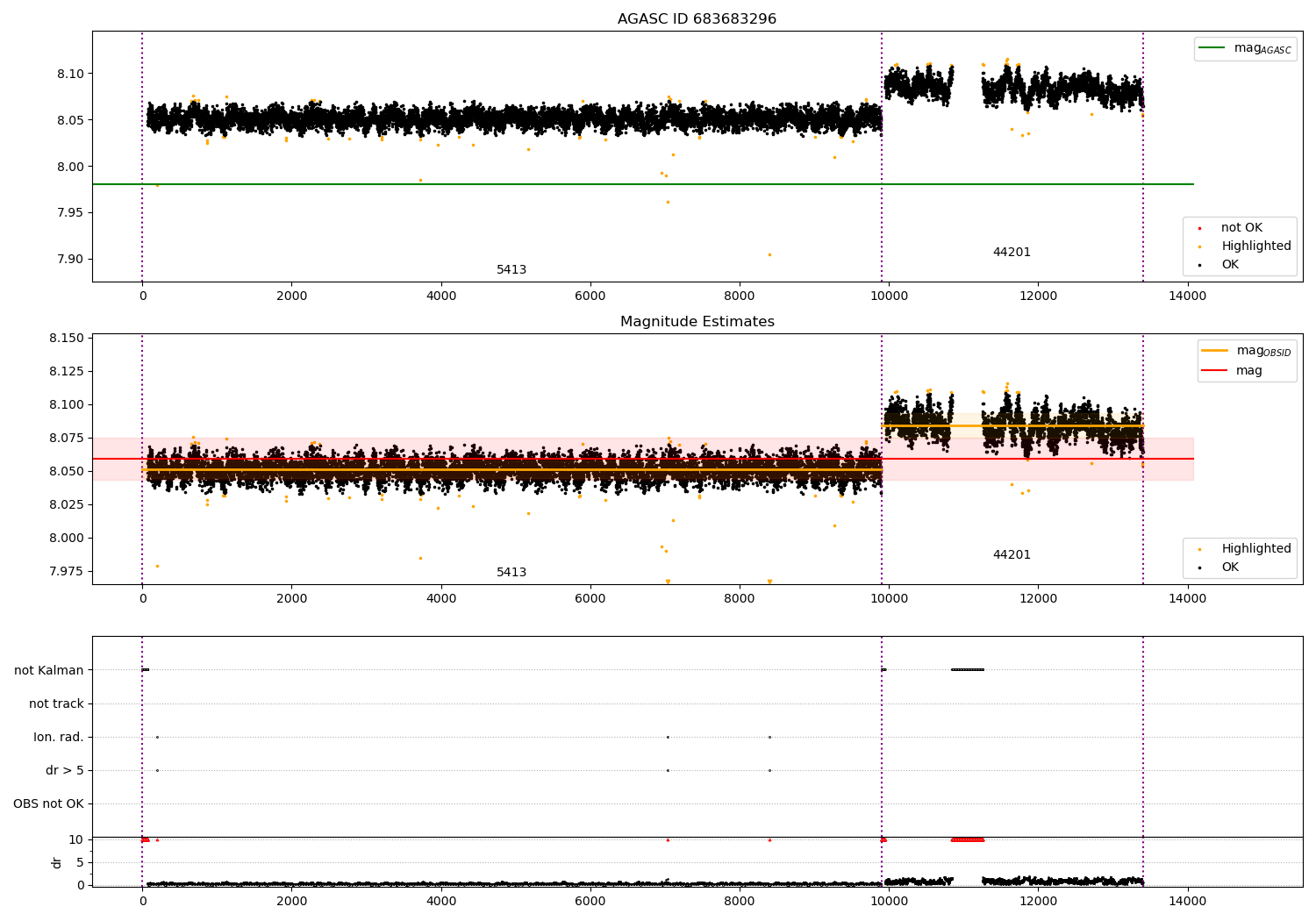1316x921 pixels.
Task: Select the 'Highlighted' legend entry in middle plot
Action: click(1244, 549)
